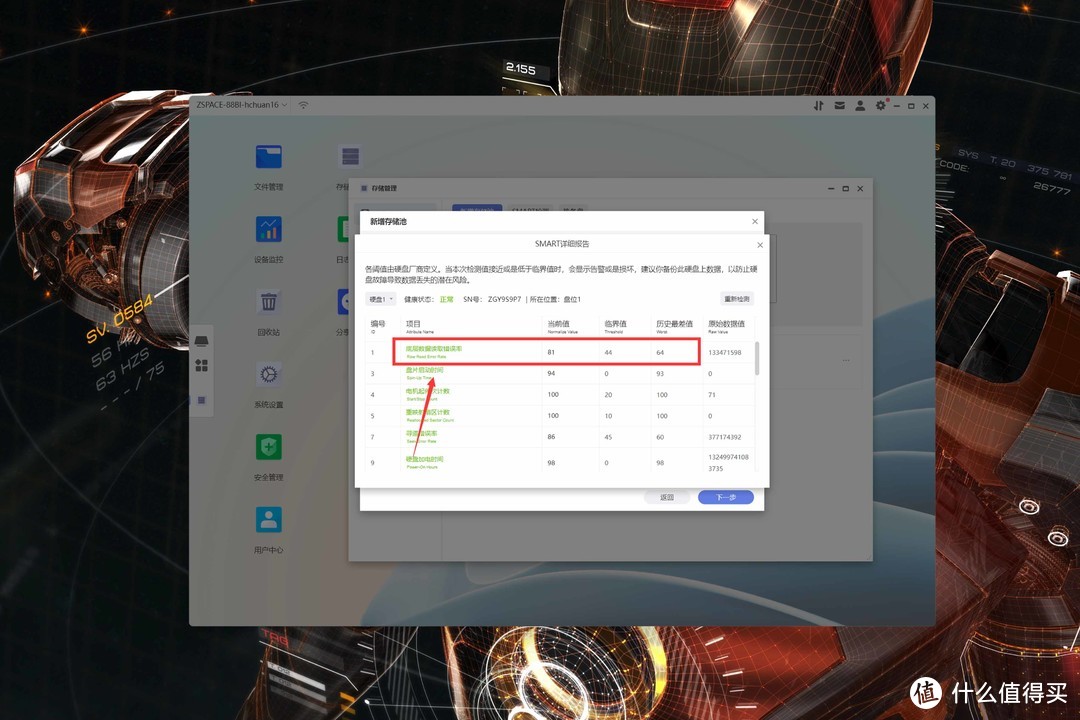Click the 重新检测 re-detect button
This screenshot has height=720, width=1080.
coord(736,299)
